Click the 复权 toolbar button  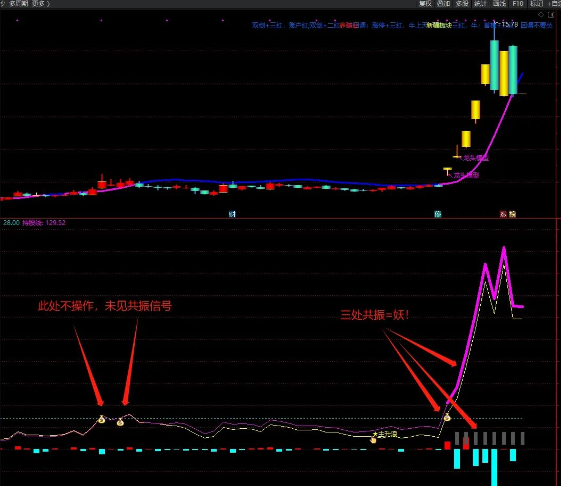425,4
